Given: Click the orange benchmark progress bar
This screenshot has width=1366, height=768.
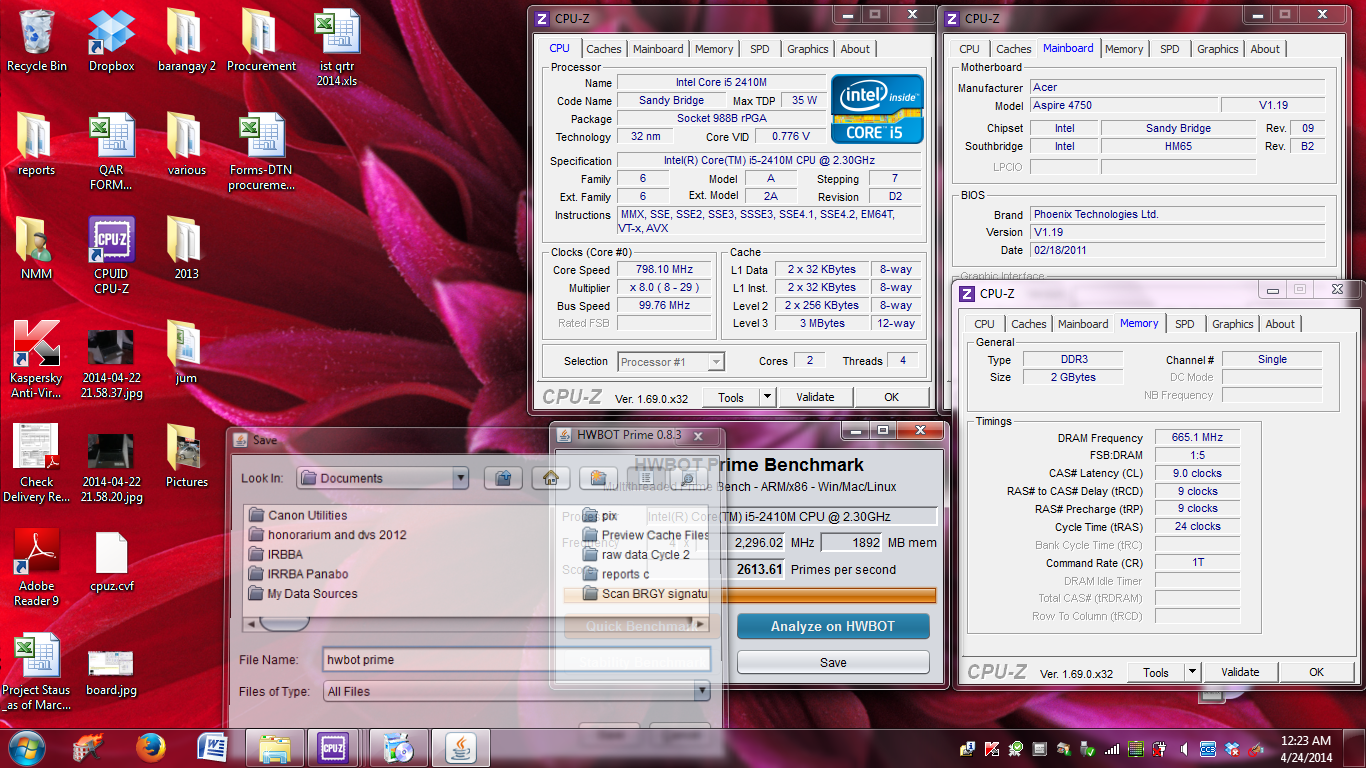Looking at the screenshot, I should tap(750, 595).
